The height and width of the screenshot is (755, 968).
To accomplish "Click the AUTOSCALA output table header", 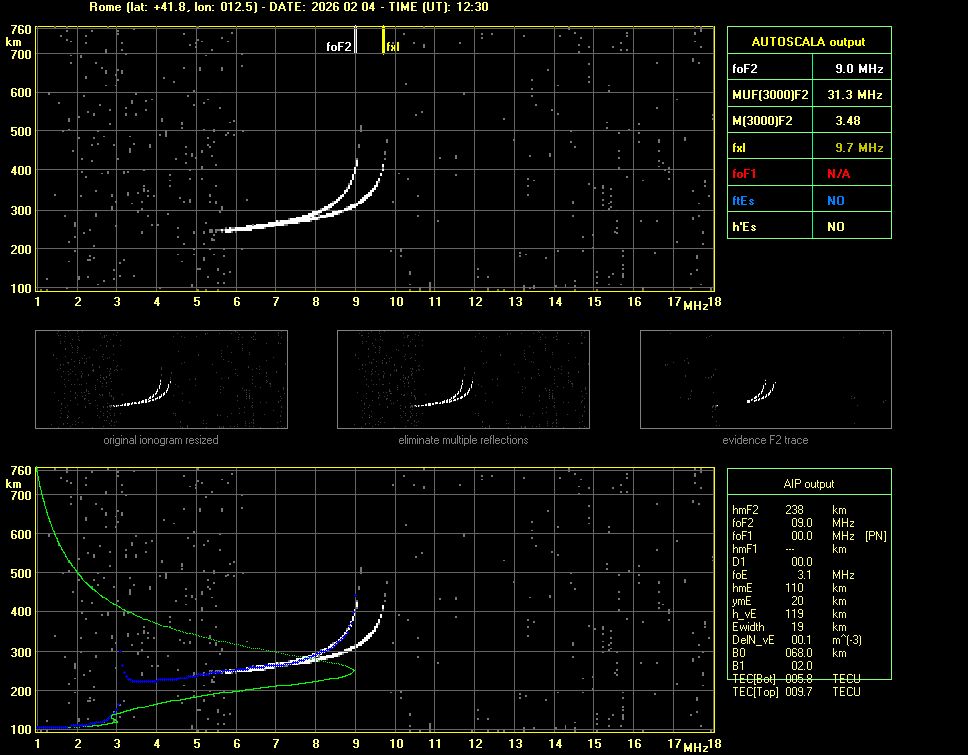I will [x=808, y=42].
